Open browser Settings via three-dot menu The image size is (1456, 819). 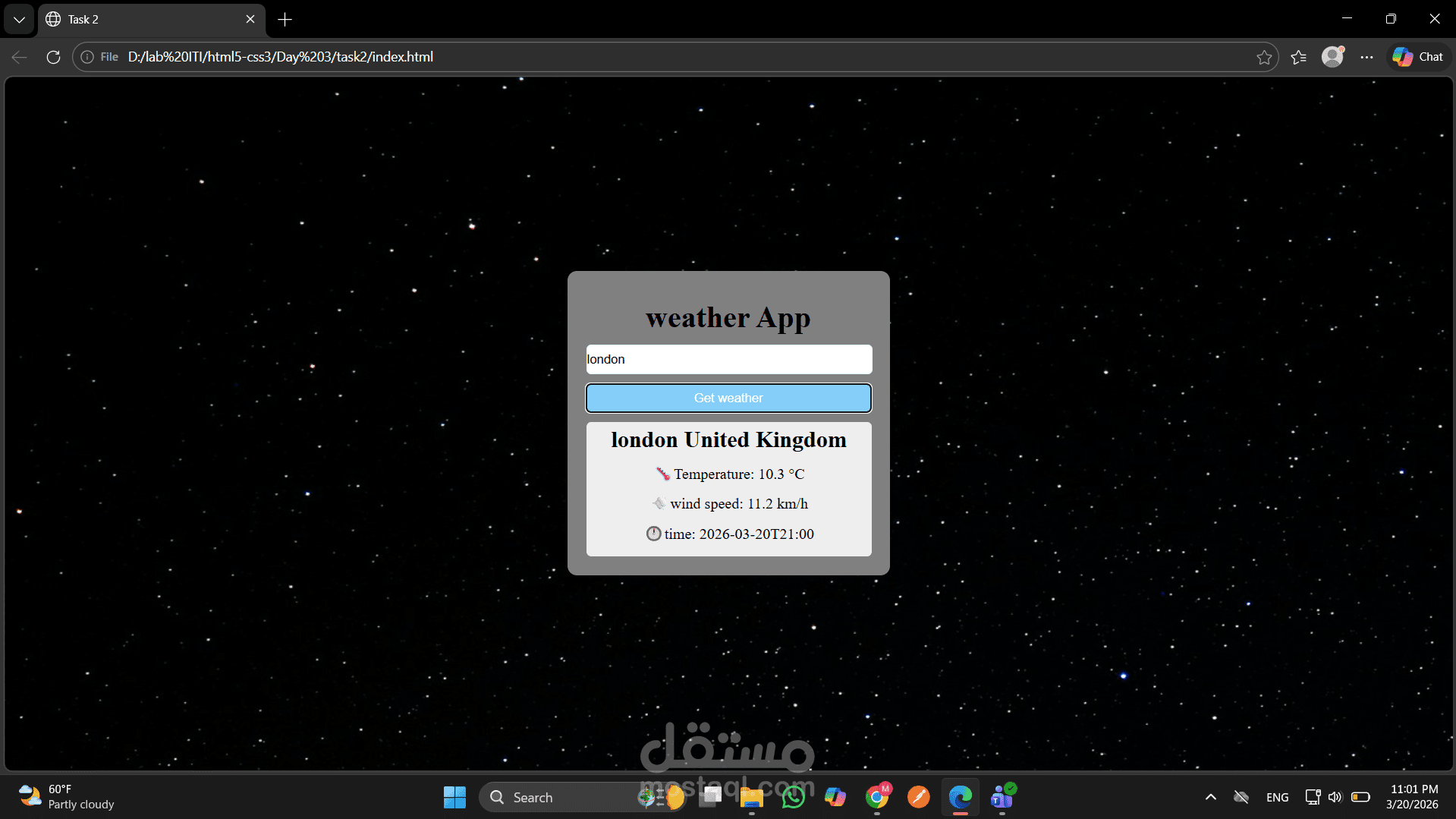1367,56
